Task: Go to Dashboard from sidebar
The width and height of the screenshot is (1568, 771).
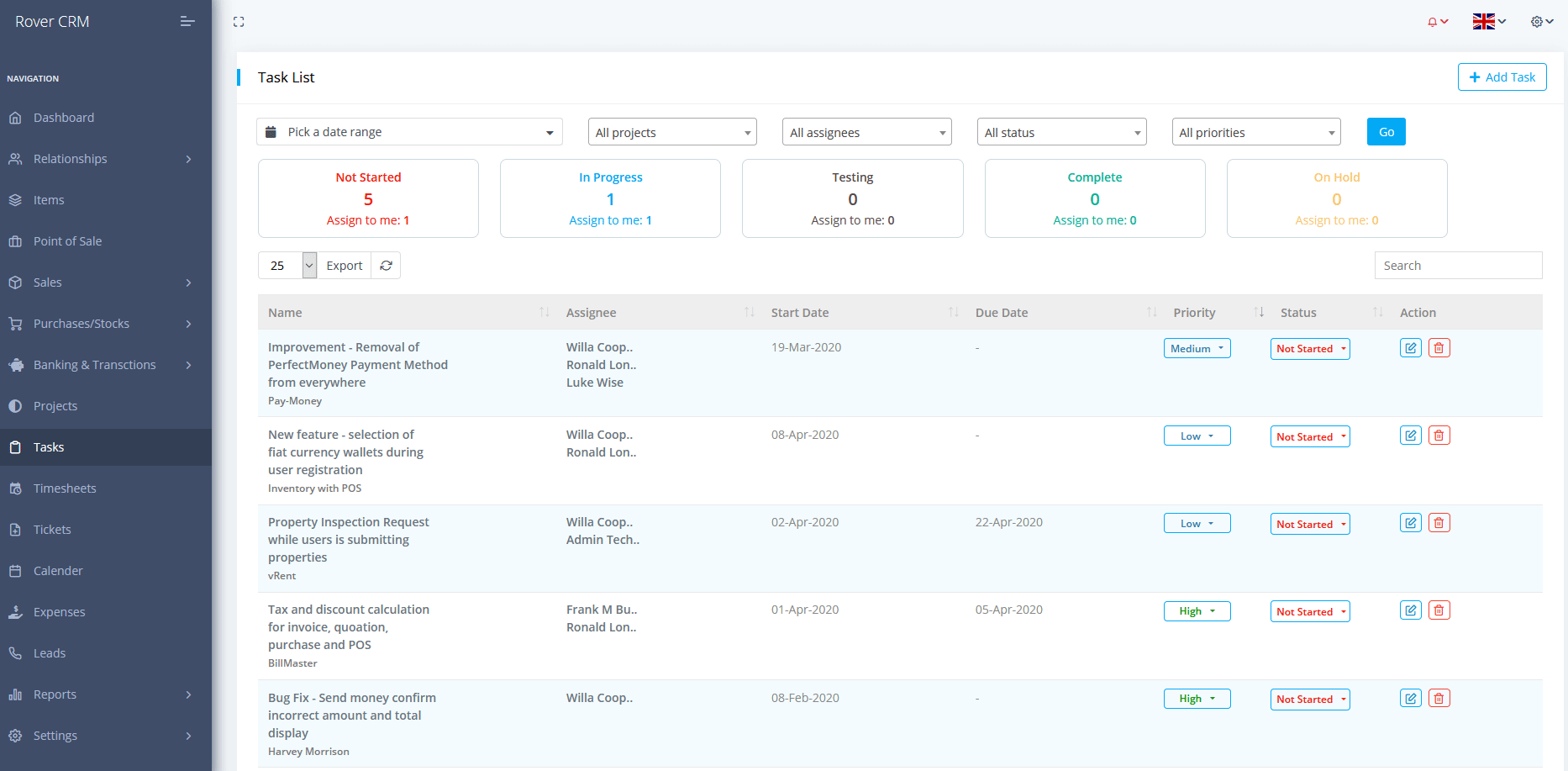Action: [x=64, y=118]
